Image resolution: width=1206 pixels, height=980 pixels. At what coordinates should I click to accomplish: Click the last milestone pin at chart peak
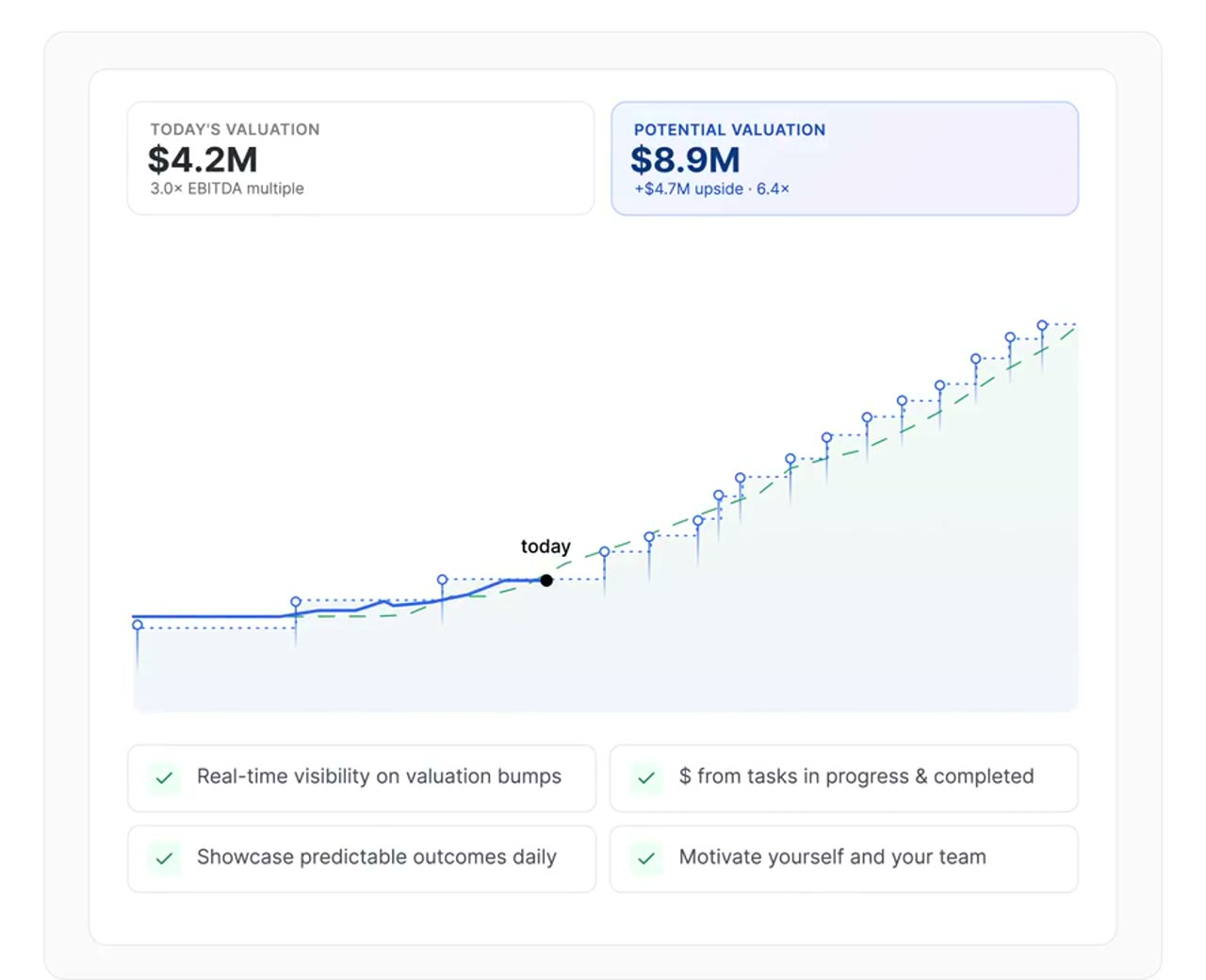pos(1042,325)
